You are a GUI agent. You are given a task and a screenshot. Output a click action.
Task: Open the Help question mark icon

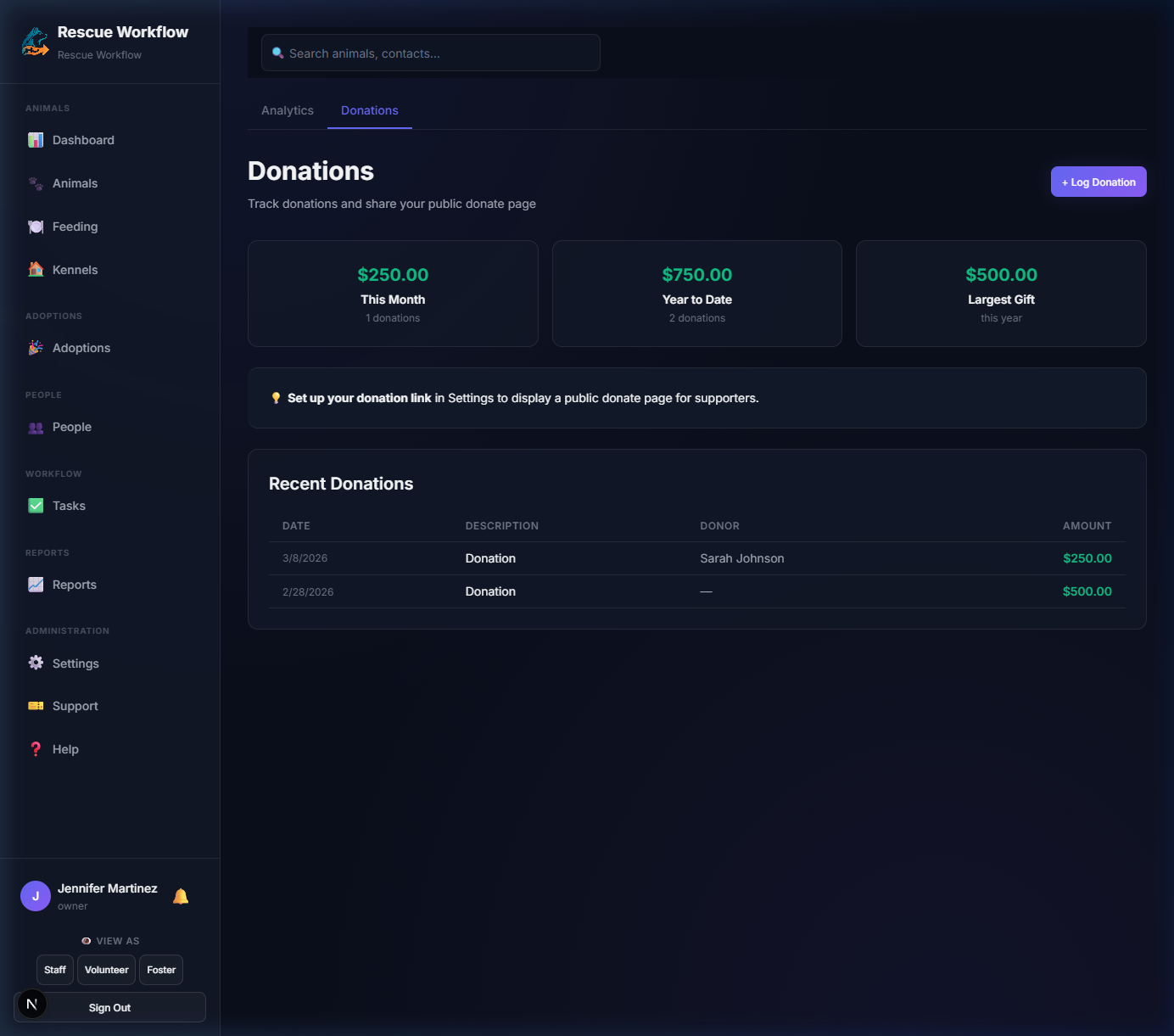36,749
